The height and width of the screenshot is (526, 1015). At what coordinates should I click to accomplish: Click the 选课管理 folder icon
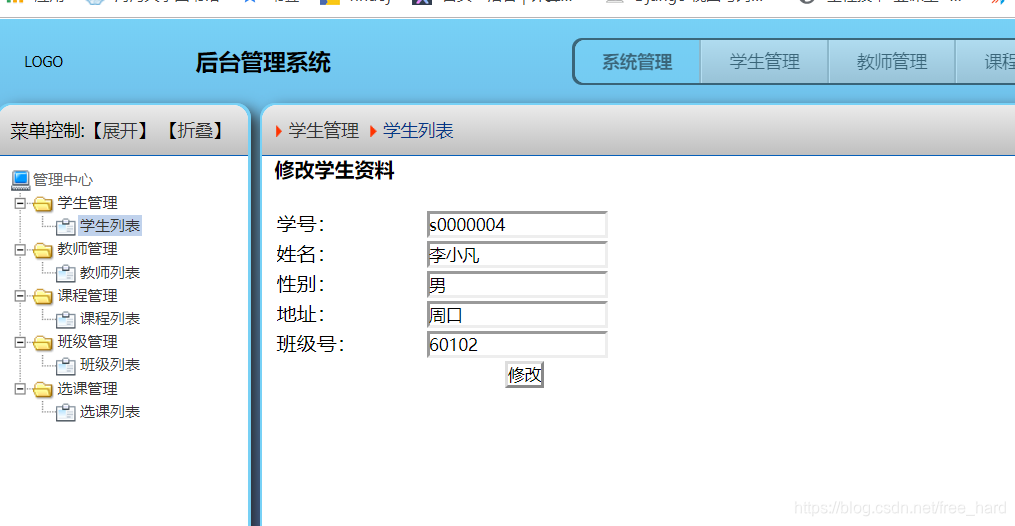click(x=43, y=389)
